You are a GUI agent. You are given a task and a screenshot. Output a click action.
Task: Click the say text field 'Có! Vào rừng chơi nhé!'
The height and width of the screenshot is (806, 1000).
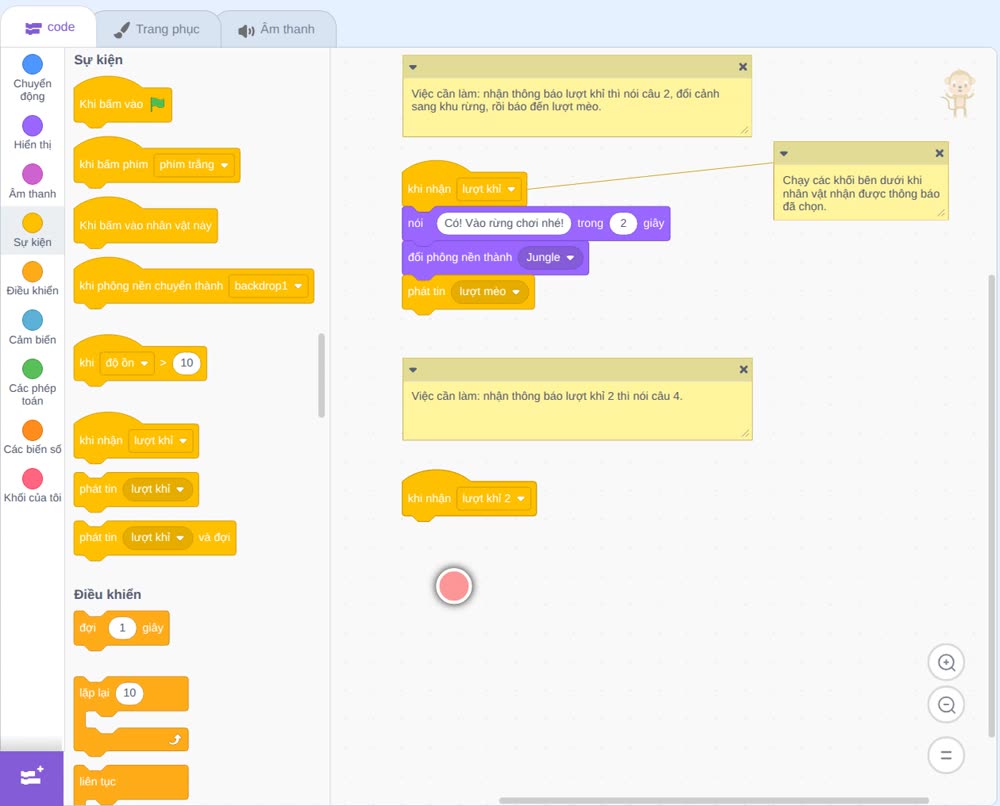[x=504, y=223]
